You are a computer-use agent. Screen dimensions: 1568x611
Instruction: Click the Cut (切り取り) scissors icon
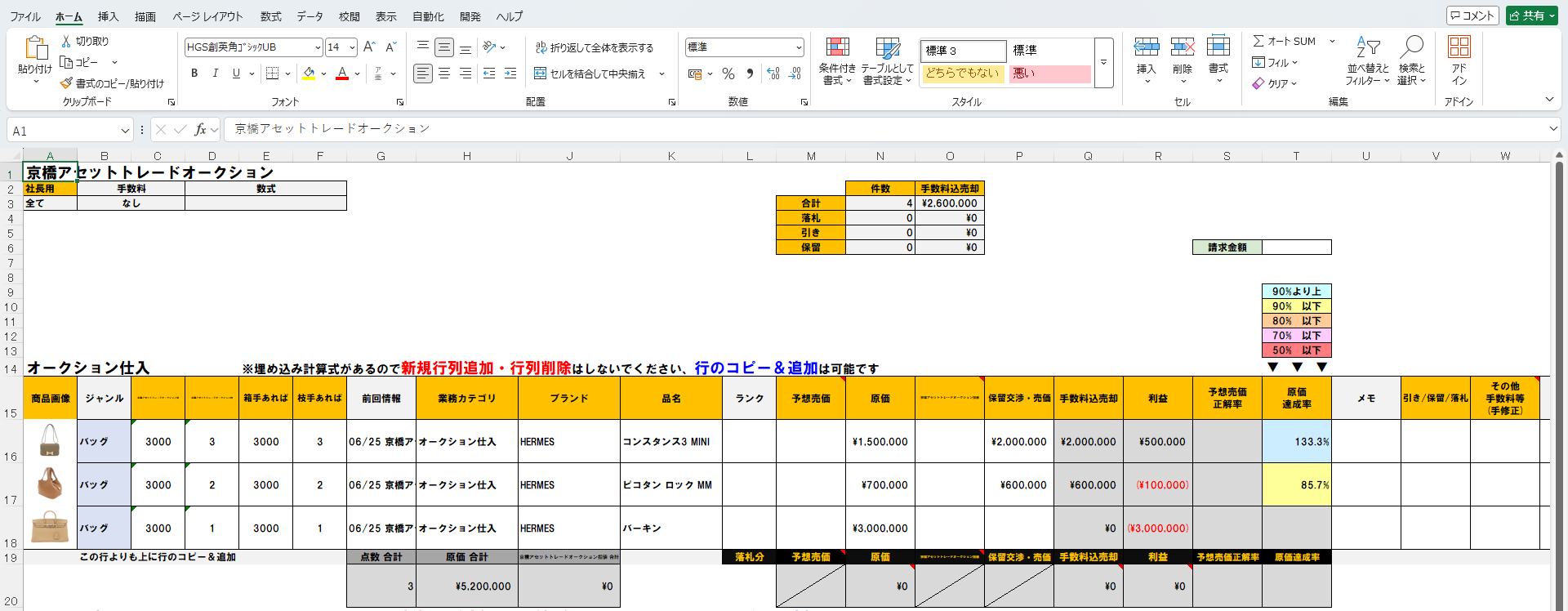coord(66,41)
